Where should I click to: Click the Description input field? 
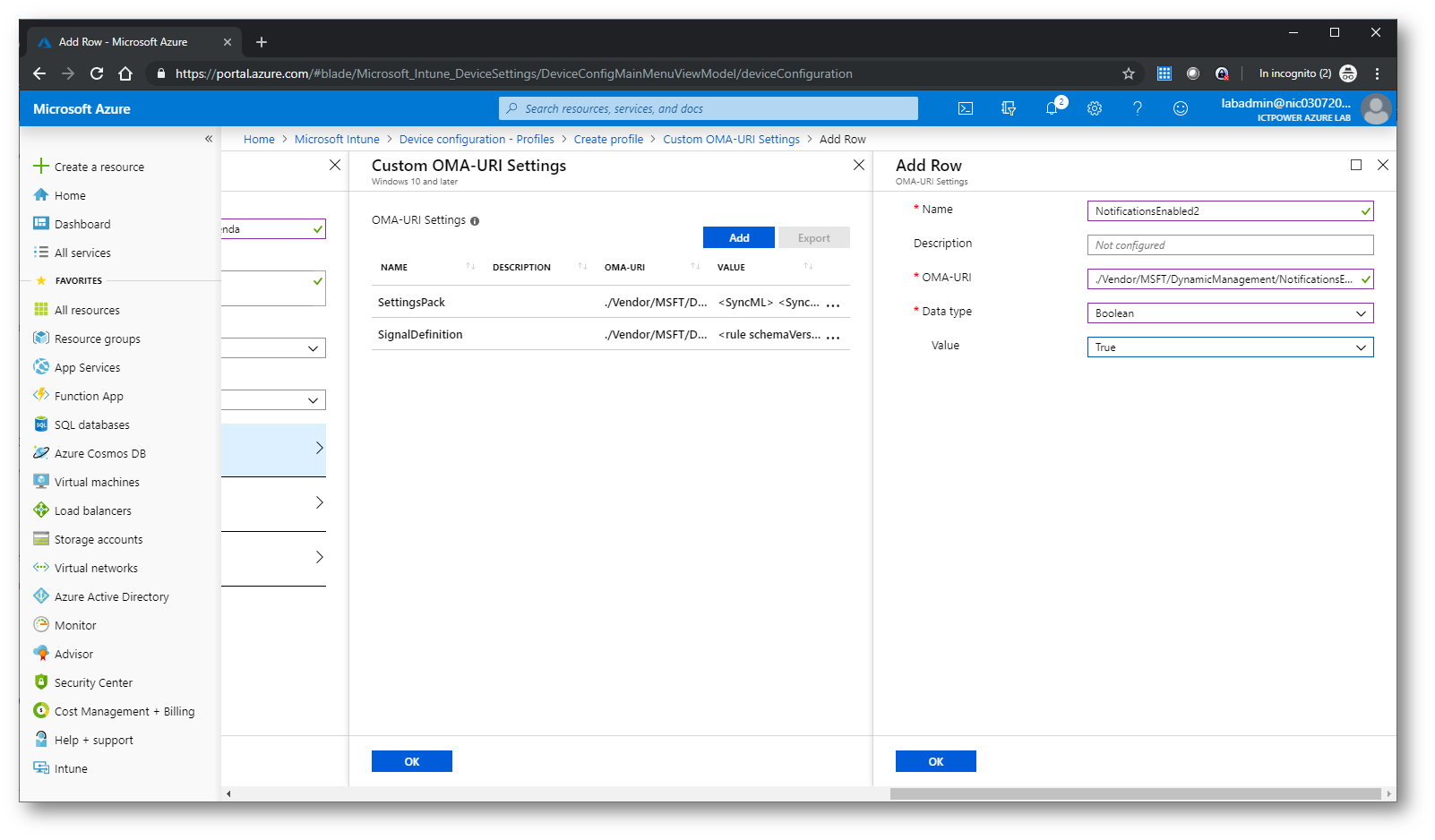[1230, 245]
